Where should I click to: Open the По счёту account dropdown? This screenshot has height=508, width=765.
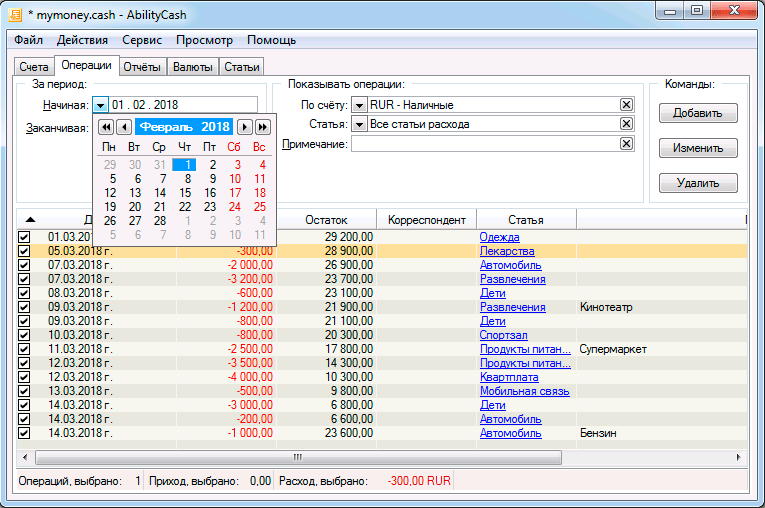click(x=359, y=105)
